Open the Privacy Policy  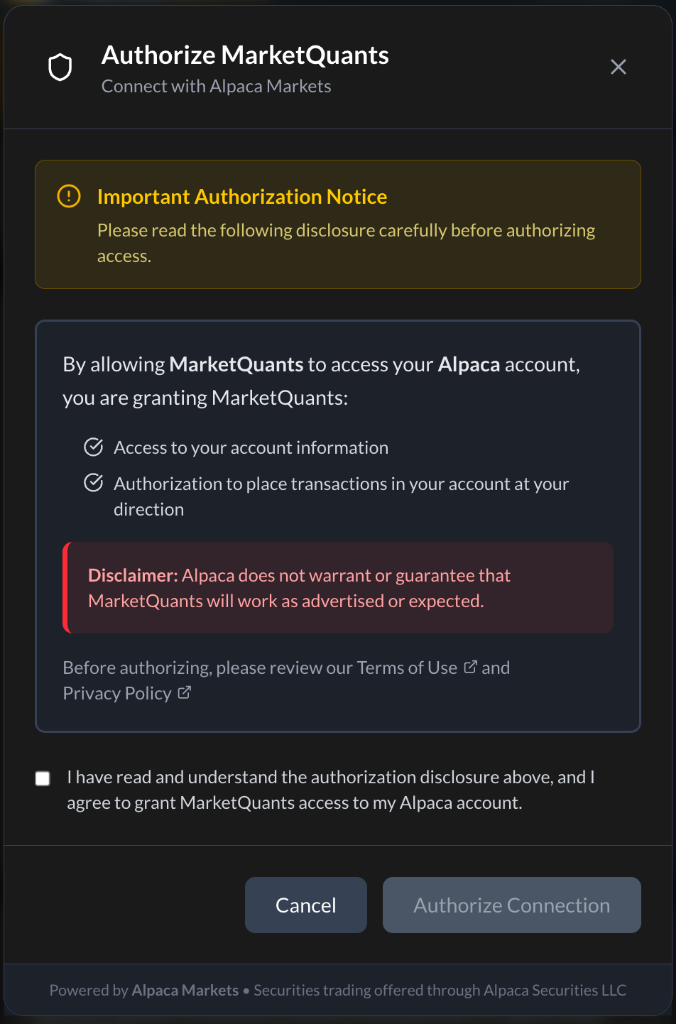[117, 692]
